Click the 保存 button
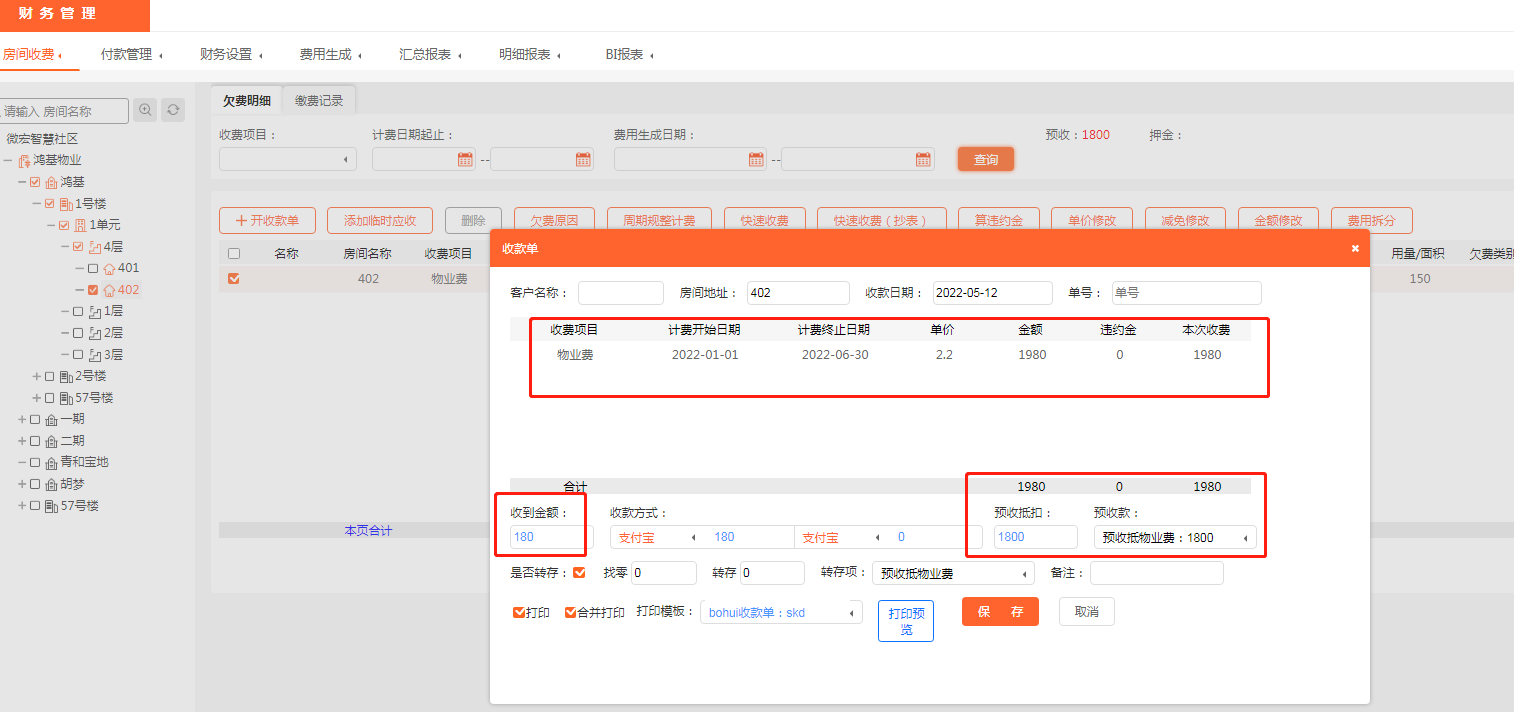This screenshot has height=712, width=1514. (1000, 612)
